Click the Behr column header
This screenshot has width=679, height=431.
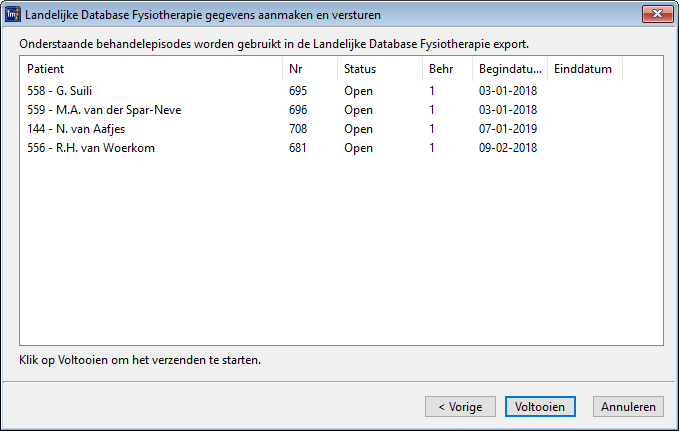446,69
